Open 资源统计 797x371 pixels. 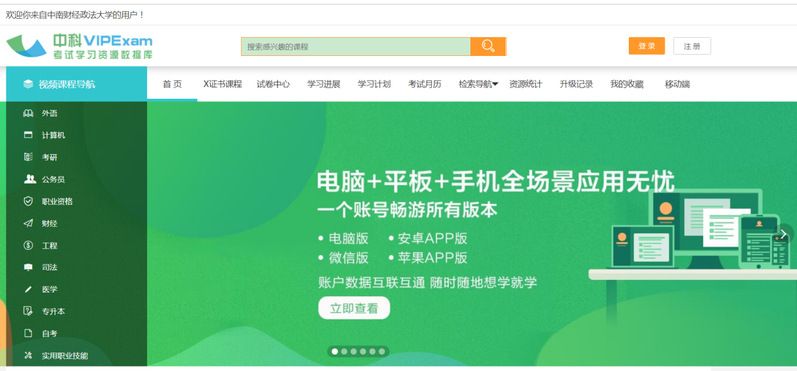526,84
